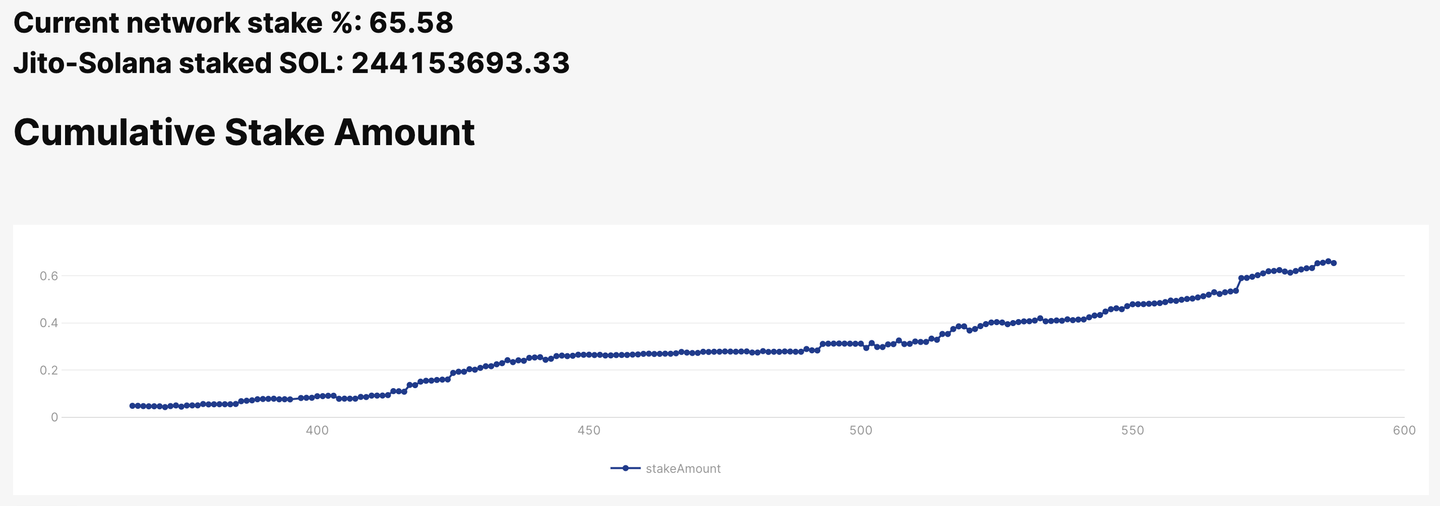
Task: Click the Jito-Solana staked SOL label
Action: pos(179,63)
